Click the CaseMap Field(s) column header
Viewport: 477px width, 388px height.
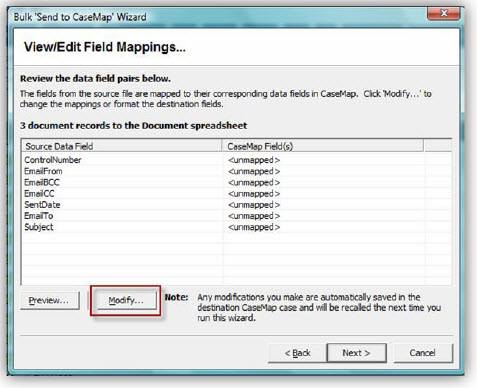[323, 146]
